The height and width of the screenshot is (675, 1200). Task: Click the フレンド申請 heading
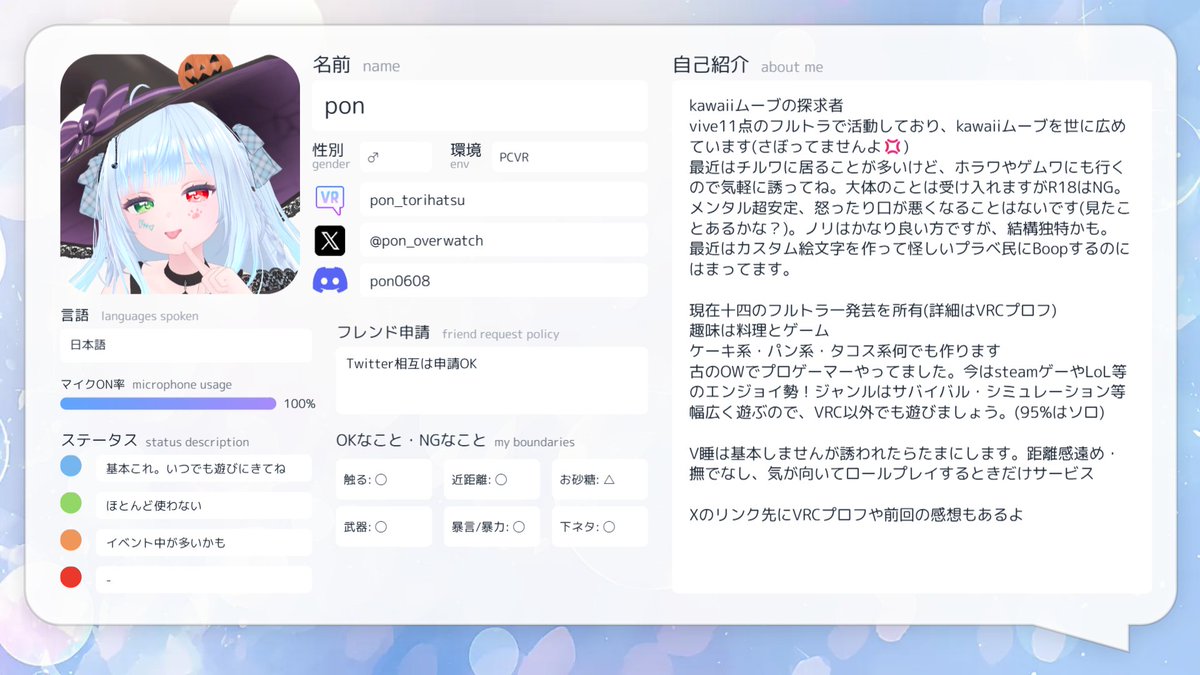pyautogui.click(x=448, y=333)
